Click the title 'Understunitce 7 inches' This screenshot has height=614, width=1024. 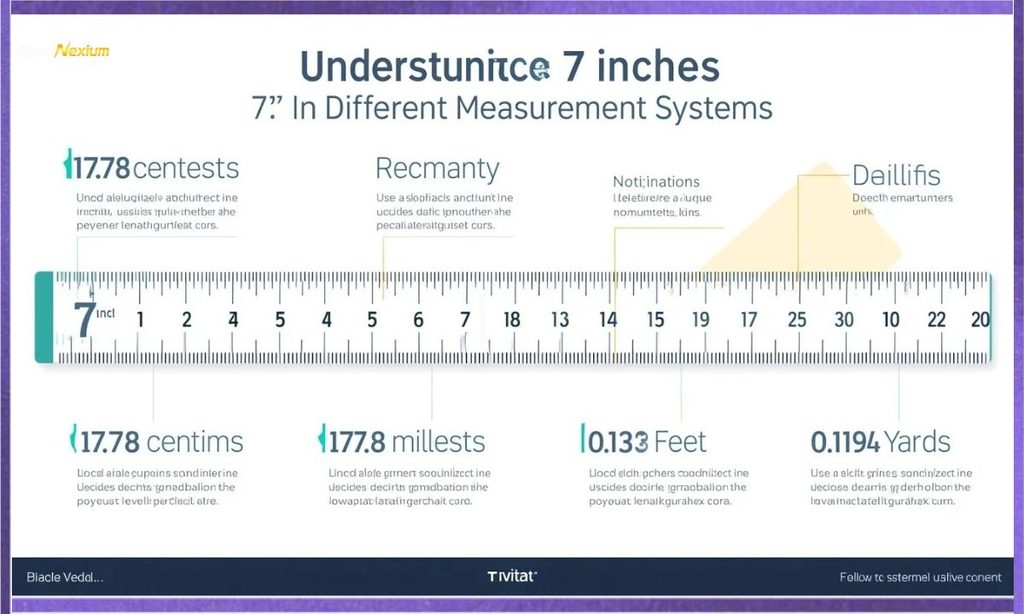pos(509,66)
